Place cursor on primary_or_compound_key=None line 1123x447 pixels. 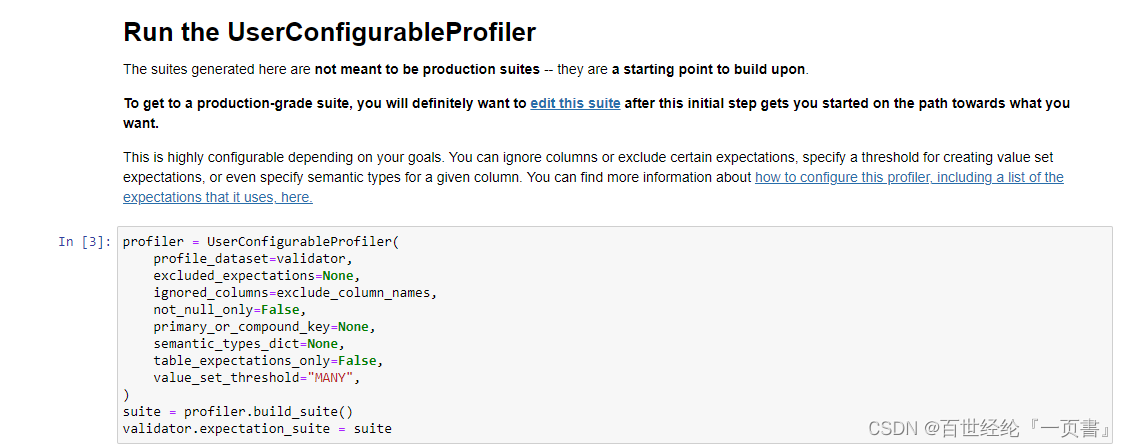(x=264, y=327)
